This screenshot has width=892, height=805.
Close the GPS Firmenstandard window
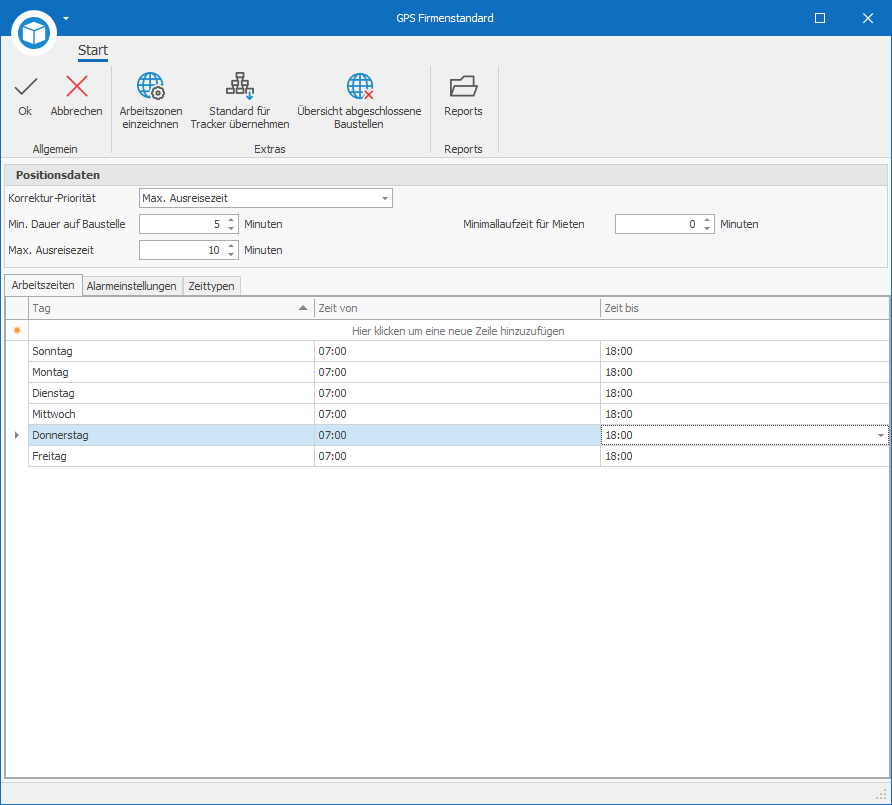pyautogui.click(x=868, y=18)
